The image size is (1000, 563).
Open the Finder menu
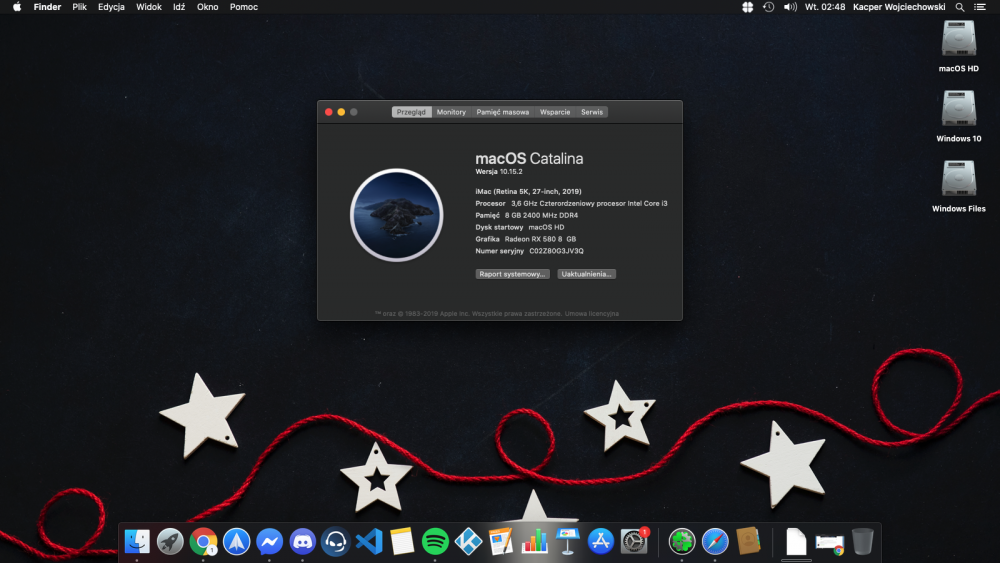47,7
